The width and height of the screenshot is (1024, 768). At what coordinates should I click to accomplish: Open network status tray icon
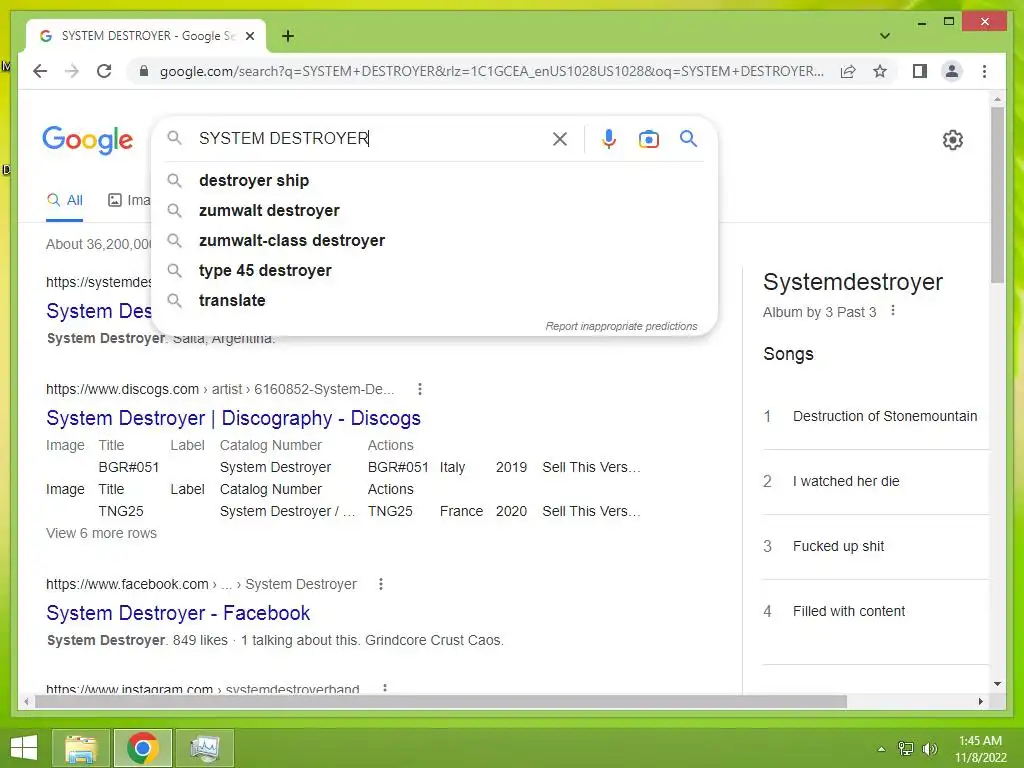click(906, 749)
